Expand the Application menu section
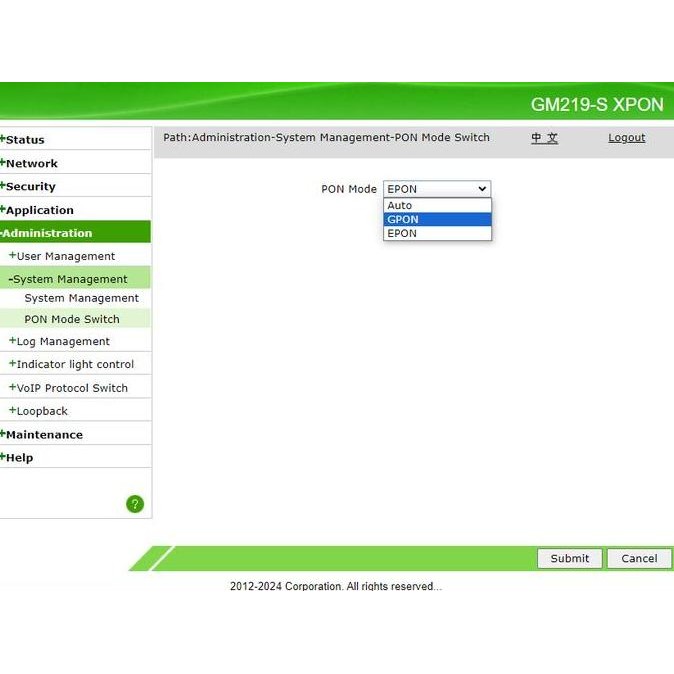 [39, 210]
